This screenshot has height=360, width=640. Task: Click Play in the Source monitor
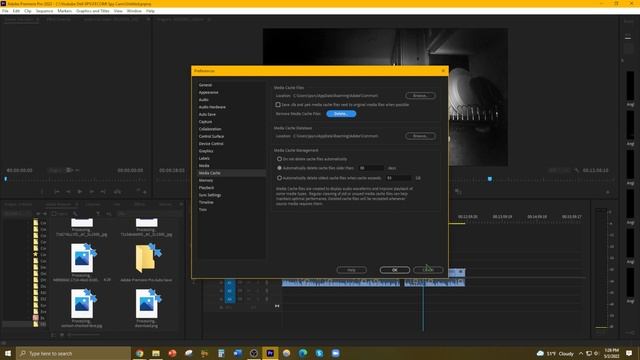[x=80, y=191]
